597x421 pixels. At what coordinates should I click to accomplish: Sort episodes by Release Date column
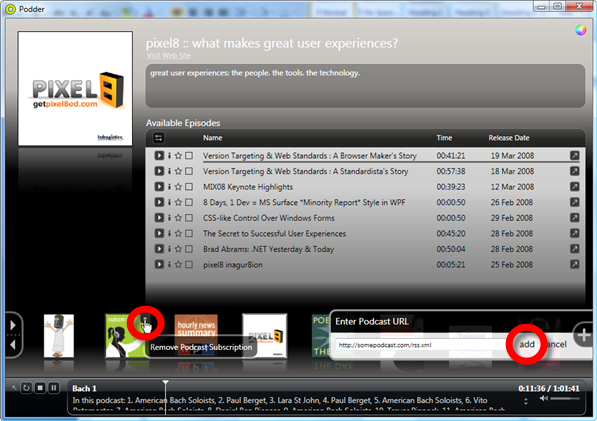(x=509, y=138)
